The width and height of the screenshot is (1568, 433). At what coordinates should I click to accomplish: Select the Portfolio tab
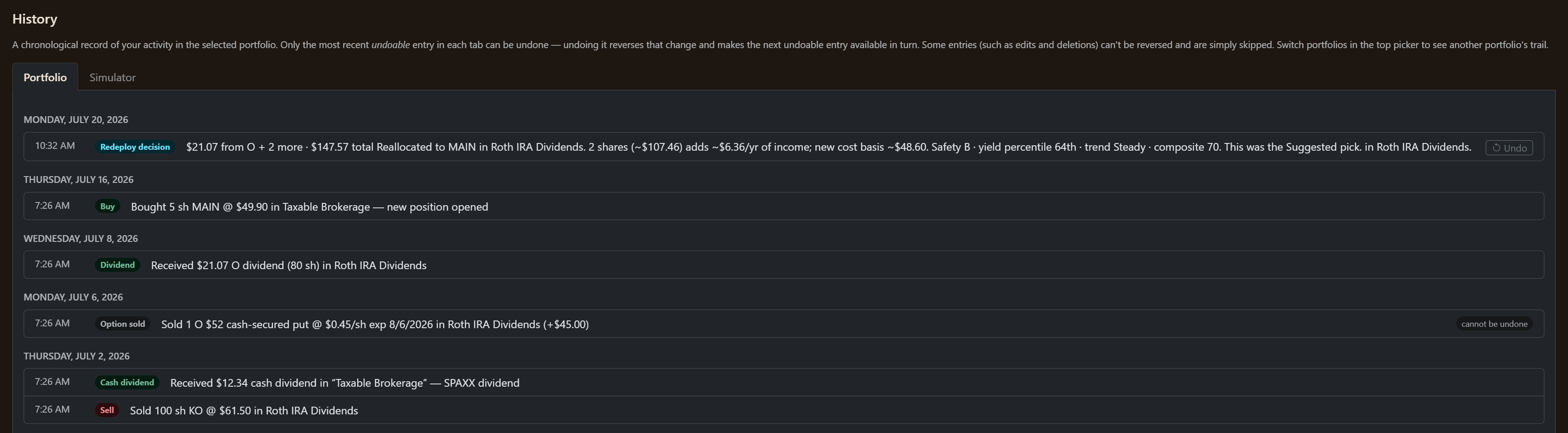[45, 77]
